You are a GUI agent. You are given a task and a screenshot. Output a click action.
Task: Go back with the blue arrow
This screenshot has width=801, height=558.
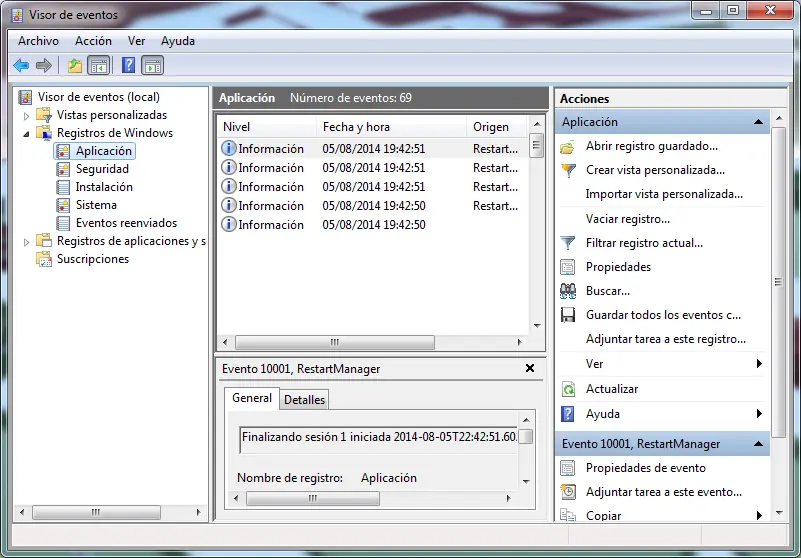tap(21, 65)
